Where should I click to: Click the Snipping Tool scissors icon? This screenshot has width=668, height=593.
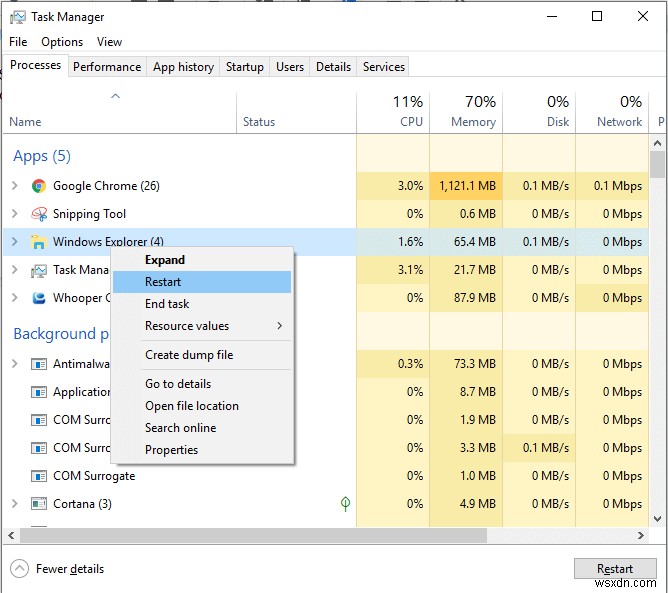click(x=39, y=214)
